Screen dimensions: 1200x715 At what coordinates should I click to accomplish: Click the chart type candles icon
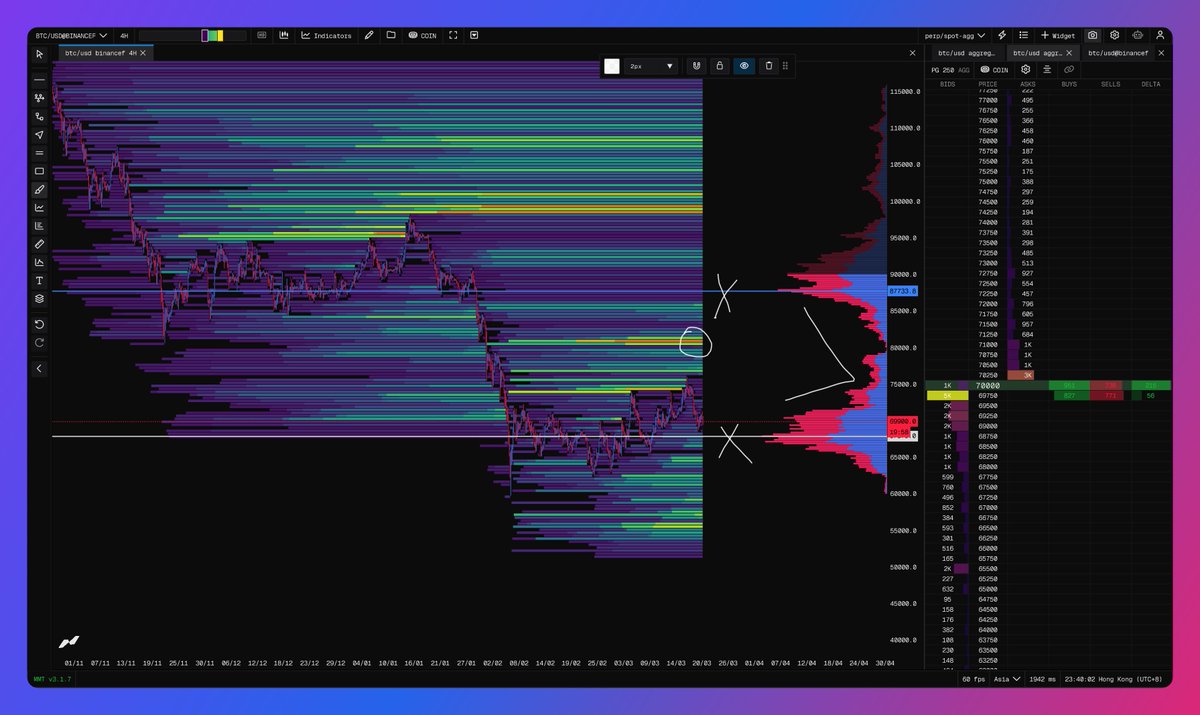point(262,35)
